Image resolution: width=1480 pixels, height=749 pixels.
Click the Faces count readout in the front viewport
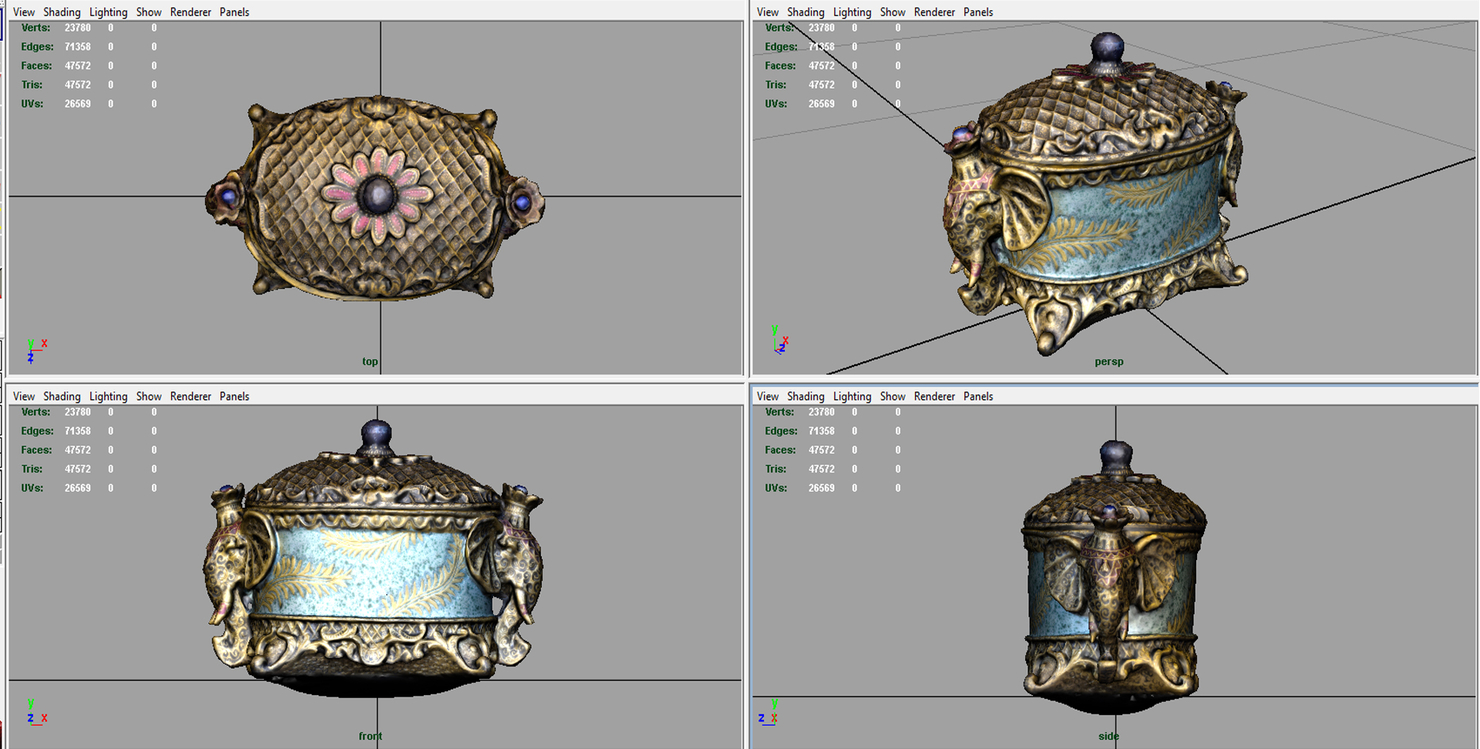click(x=77, y=450)
